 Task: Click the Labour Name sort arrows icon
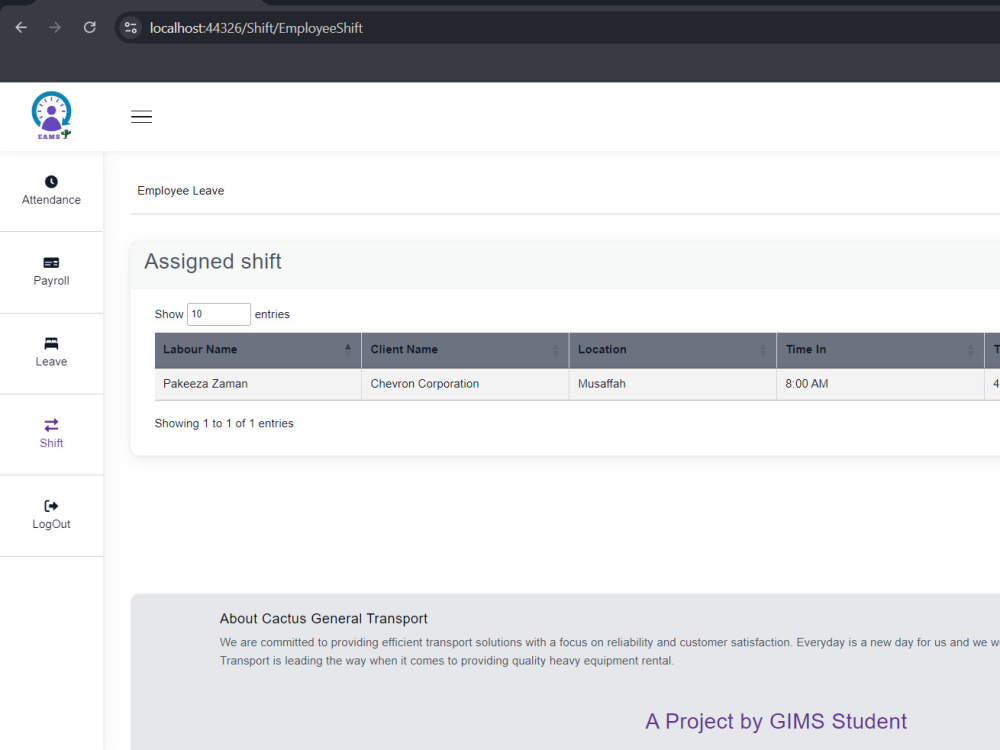point(348,349)
